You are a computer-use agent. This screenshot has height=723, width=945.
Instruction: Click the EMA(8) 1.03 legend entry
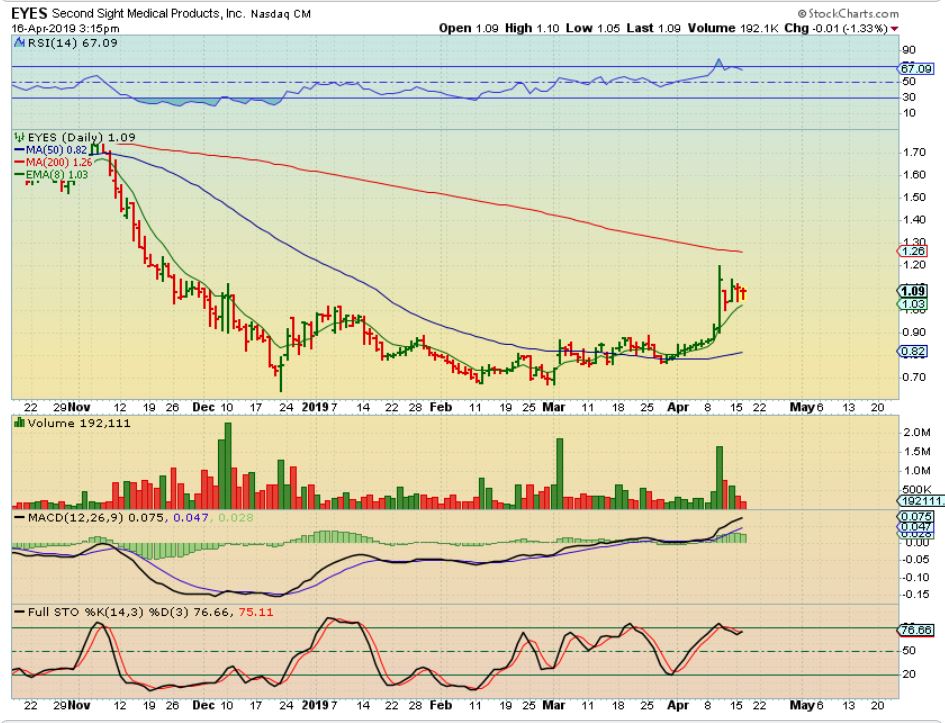[51, 175]
